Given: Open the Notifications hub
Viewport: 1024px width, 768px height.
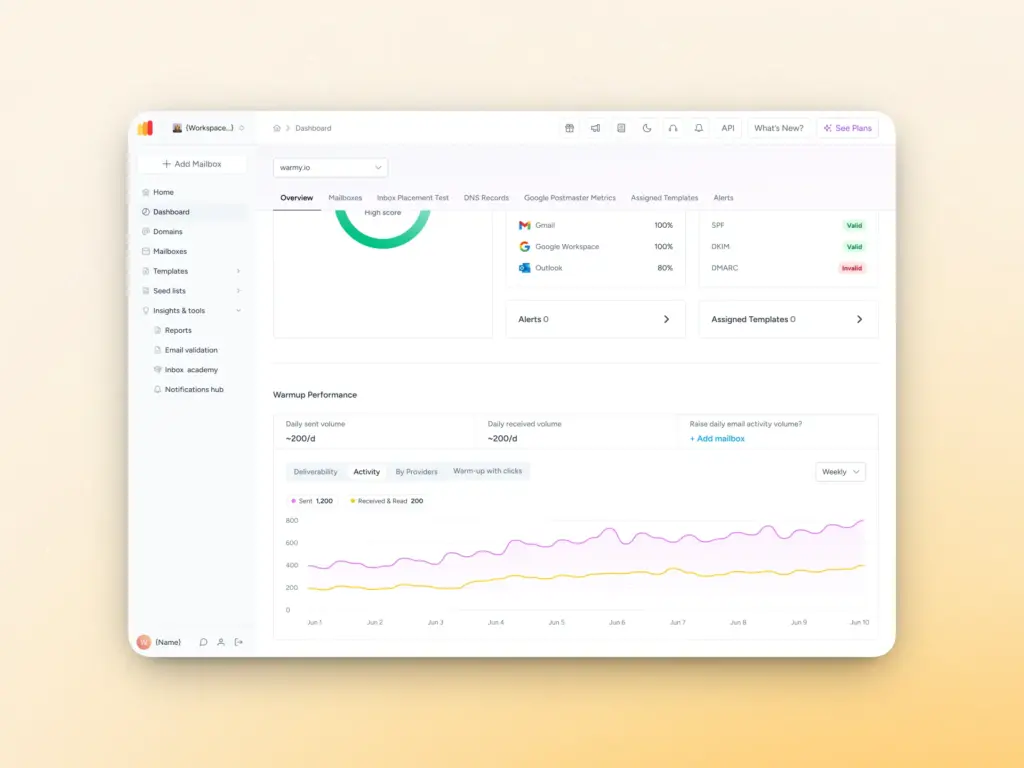Looking at the screenshot, I should pos(192,389).
